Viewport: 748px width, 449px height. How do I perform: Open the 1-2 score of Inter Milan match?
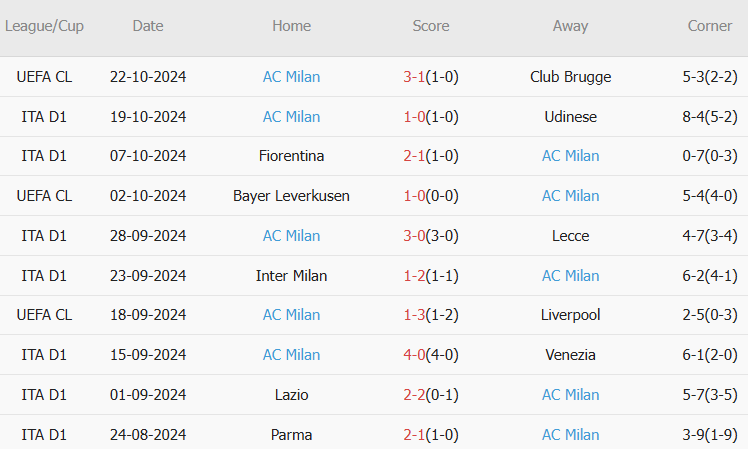(415, 276)
